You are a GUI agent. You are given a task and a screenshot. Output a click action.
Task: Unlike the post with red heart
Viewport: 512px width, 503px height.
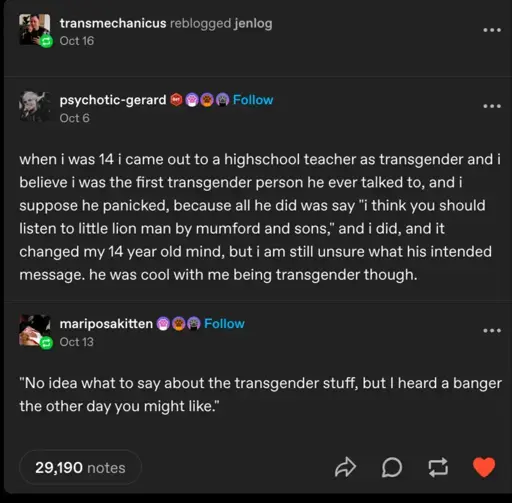coord(484,467)
